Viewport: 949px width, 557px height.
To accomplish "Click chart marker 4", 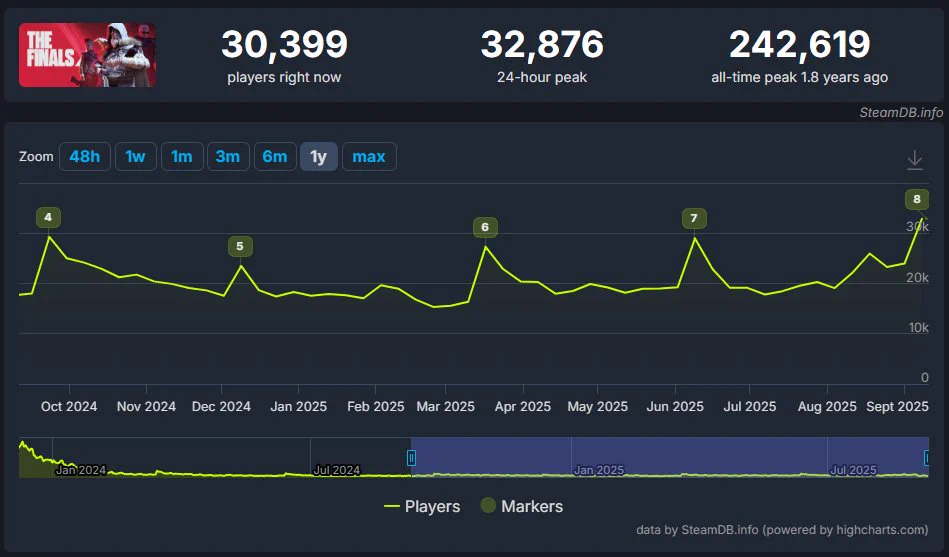I will point(48,217).
